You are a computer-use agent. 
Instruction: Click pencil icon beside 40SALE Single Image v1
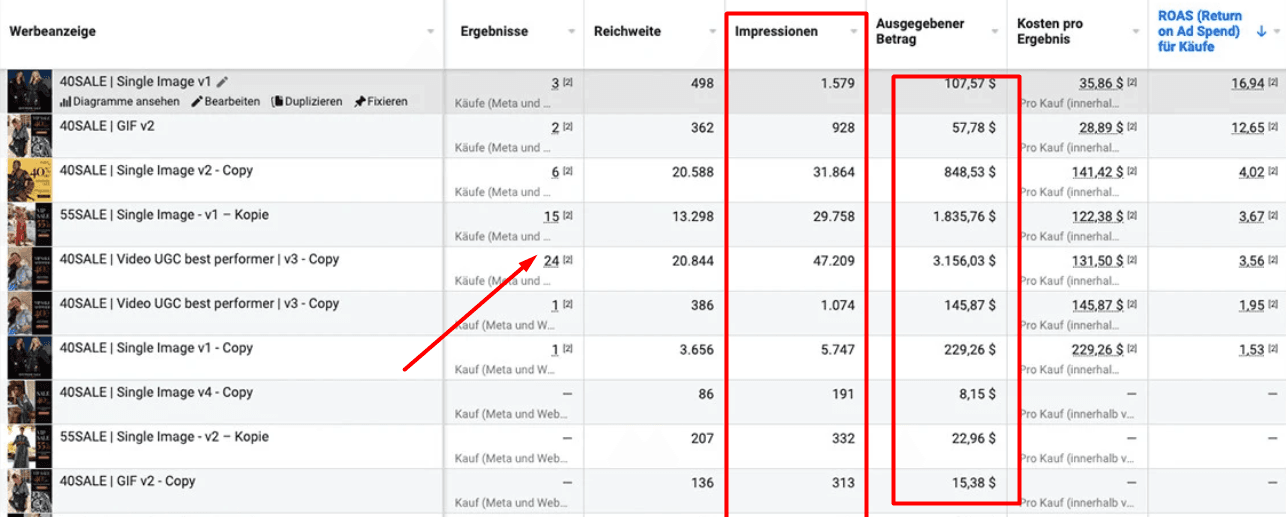[222, 82]
